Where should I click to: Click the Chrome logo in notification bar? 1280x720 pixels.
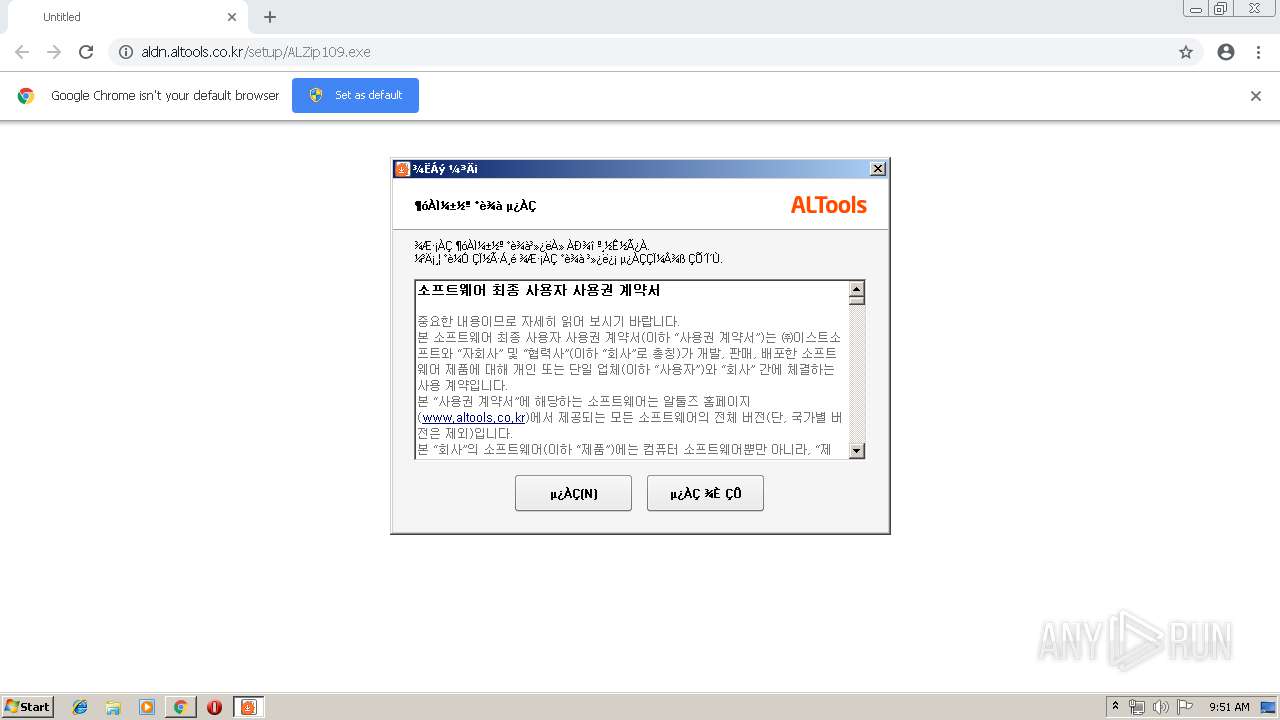[x=26, y=96]
